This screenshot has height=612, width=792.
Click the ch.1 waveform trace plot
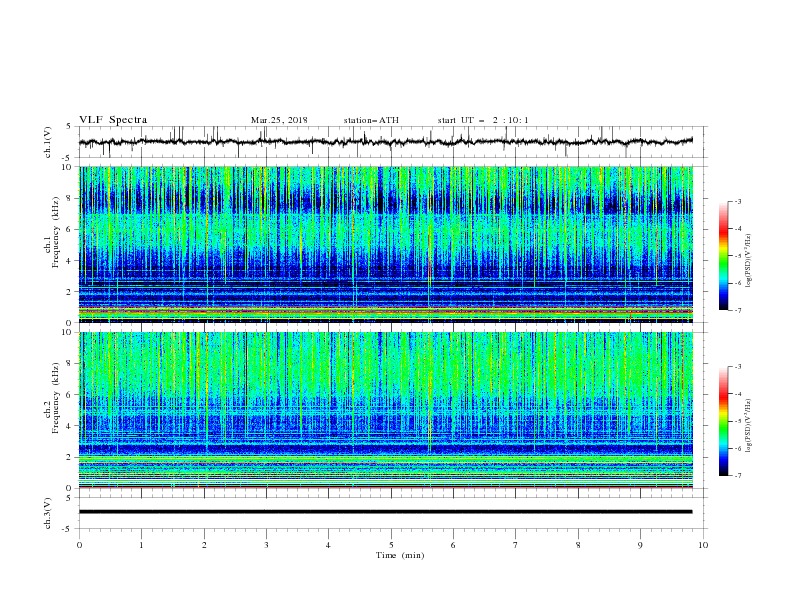(x=386, y=142)
